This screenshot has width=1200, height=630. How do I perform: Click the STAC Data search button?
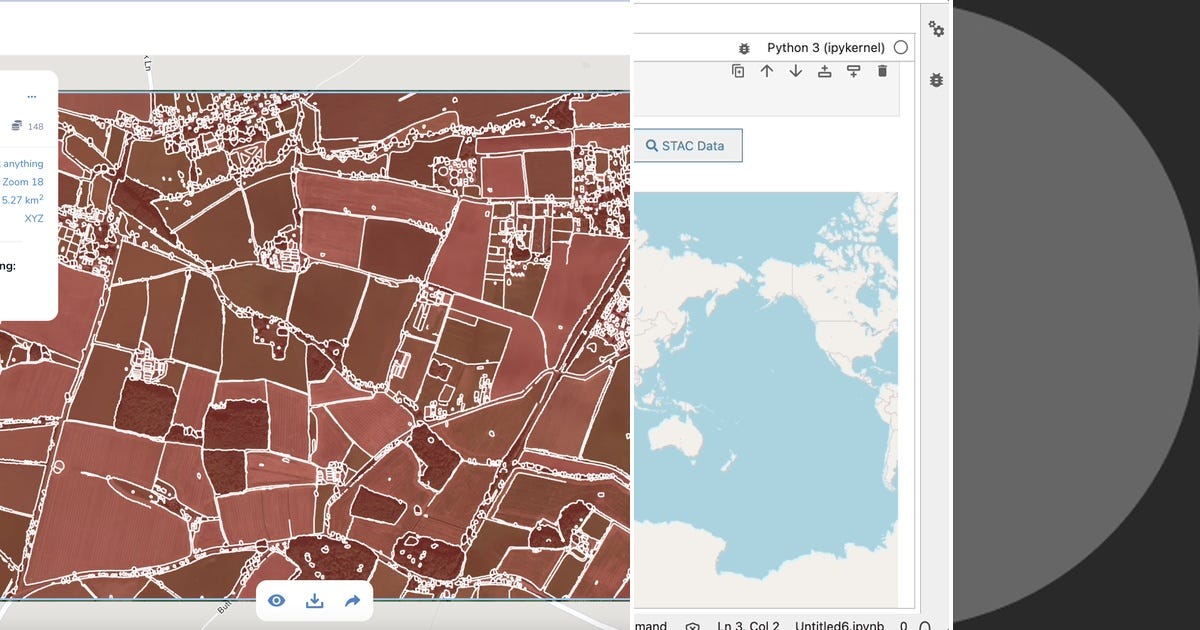[x=687, y=145]
